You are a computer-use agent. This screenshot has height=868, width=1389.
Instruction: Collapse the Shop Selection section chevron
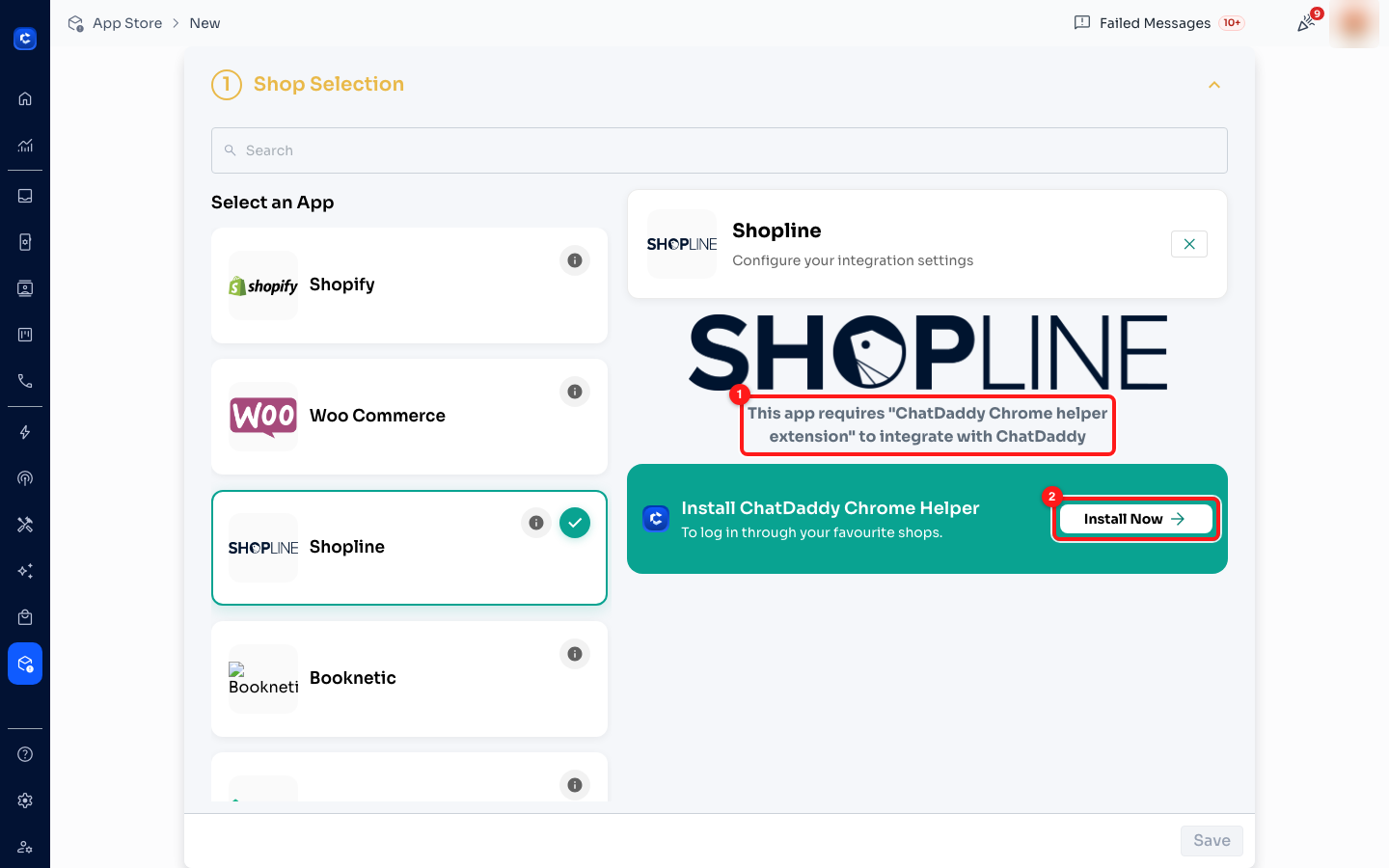pyautogui.click(x=1214, y=85)
